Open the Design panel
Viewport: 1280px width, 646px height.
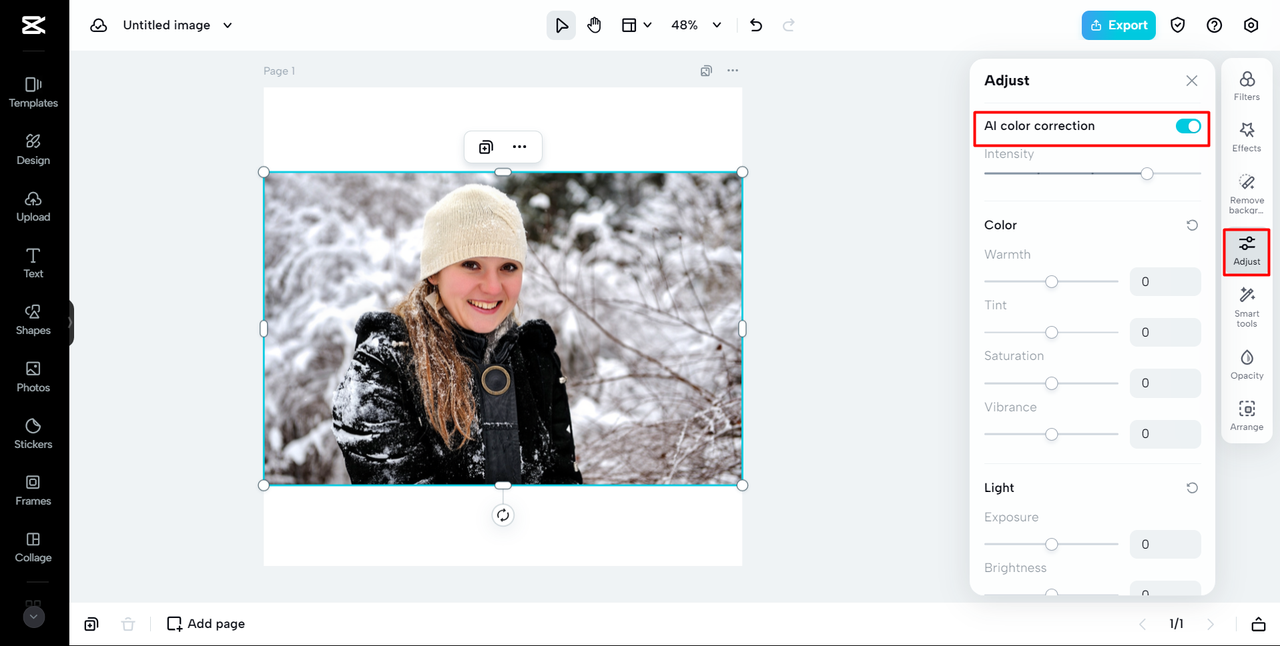[x=33, y=149]
